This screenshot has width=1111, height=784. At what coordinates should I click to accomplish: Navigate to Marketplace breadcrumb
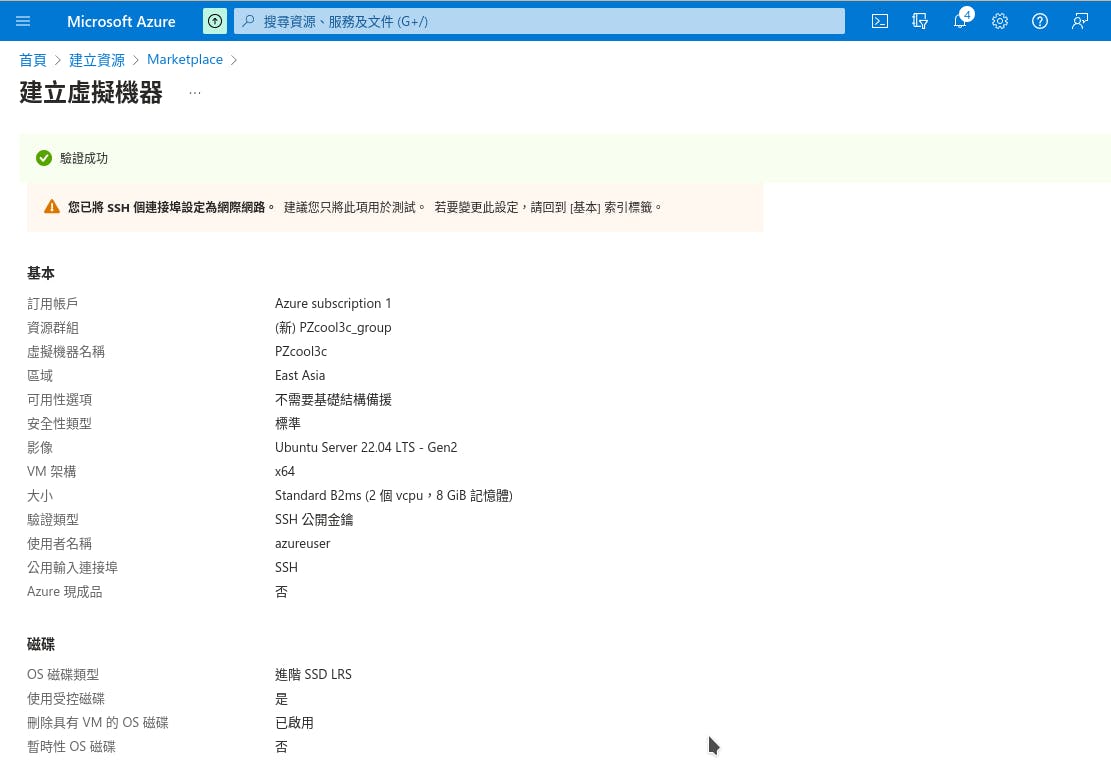click(x=185, y=60)
